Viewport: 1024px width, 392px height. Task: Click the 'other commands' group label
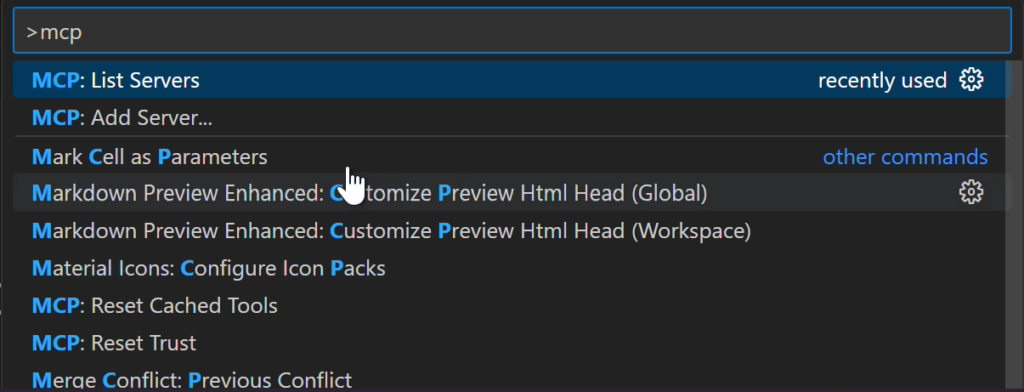pyautogui.click(x=905, y=157)
